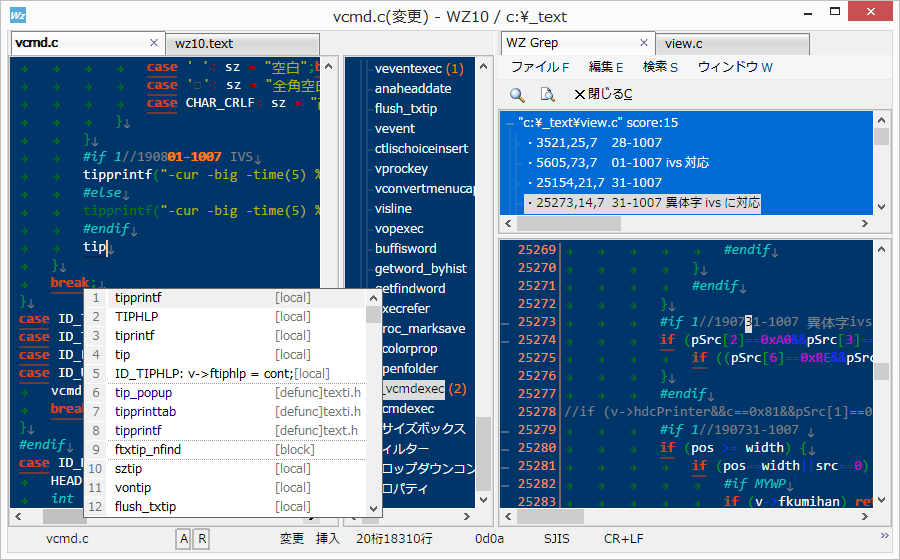
Task: Select _vcmdexec (2) in outline list
Action: 424,389
